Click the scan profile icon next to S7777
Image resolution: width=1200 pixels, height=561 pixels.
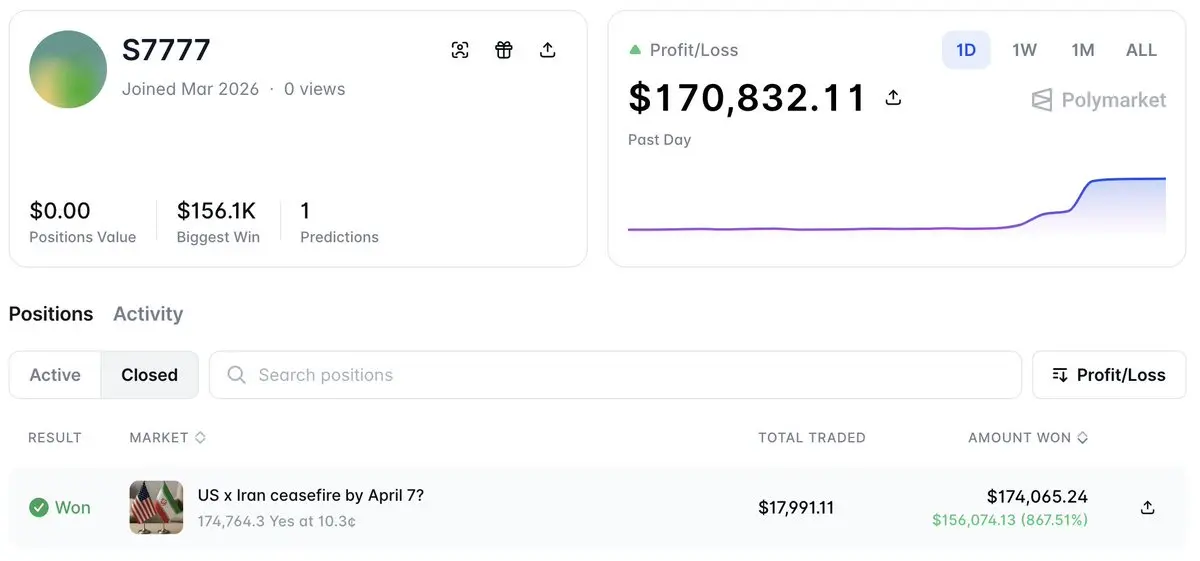pyautogui.click(x=460, y=50)
